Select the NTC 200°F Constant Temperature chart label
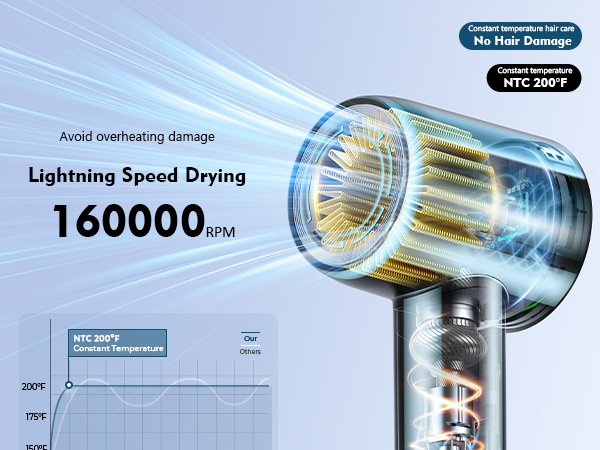The height and width of the screenshot is (450, 600). (117, 344)
